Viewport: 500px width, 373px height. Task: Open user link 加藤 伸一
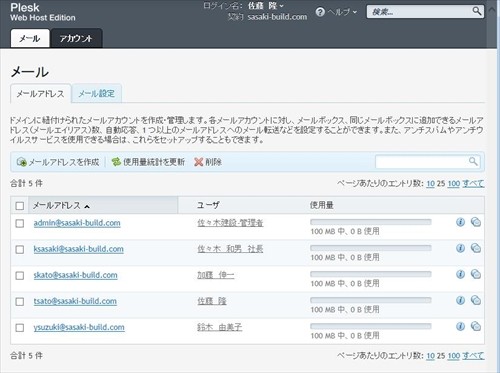pyautogui.click(x=216, y=275)
